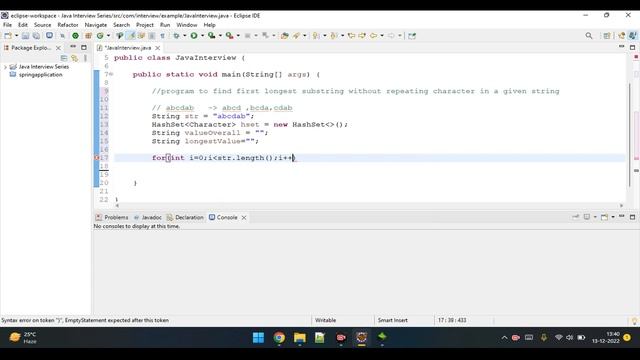This screenshot has height=360, width=640.
Task: Open the Back navigation history dropdown
Action: [x=382, y=36]
